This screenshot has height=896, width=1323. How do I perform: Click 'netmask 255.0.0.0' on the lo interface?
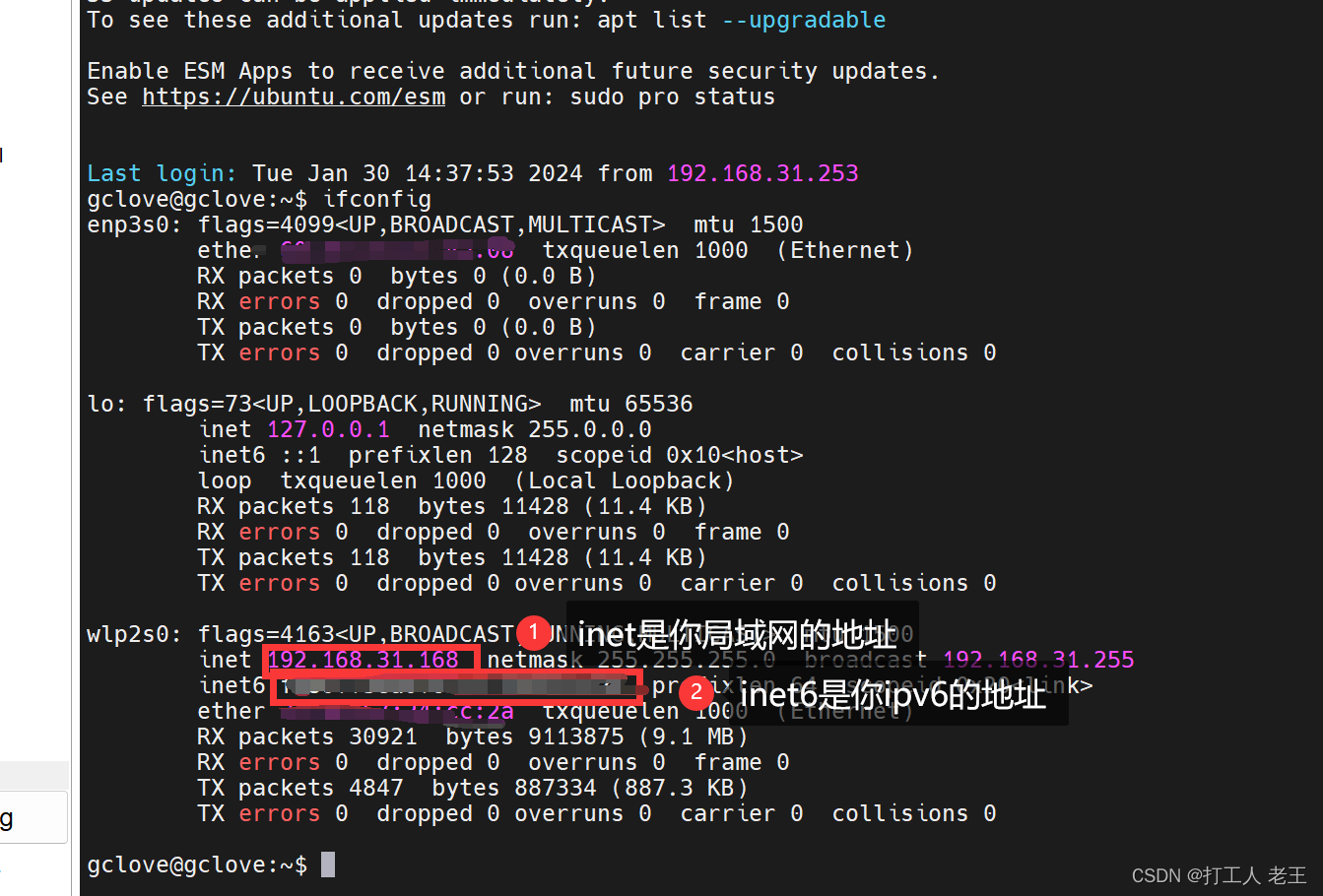pyautogui.click(x=534, y=429)
